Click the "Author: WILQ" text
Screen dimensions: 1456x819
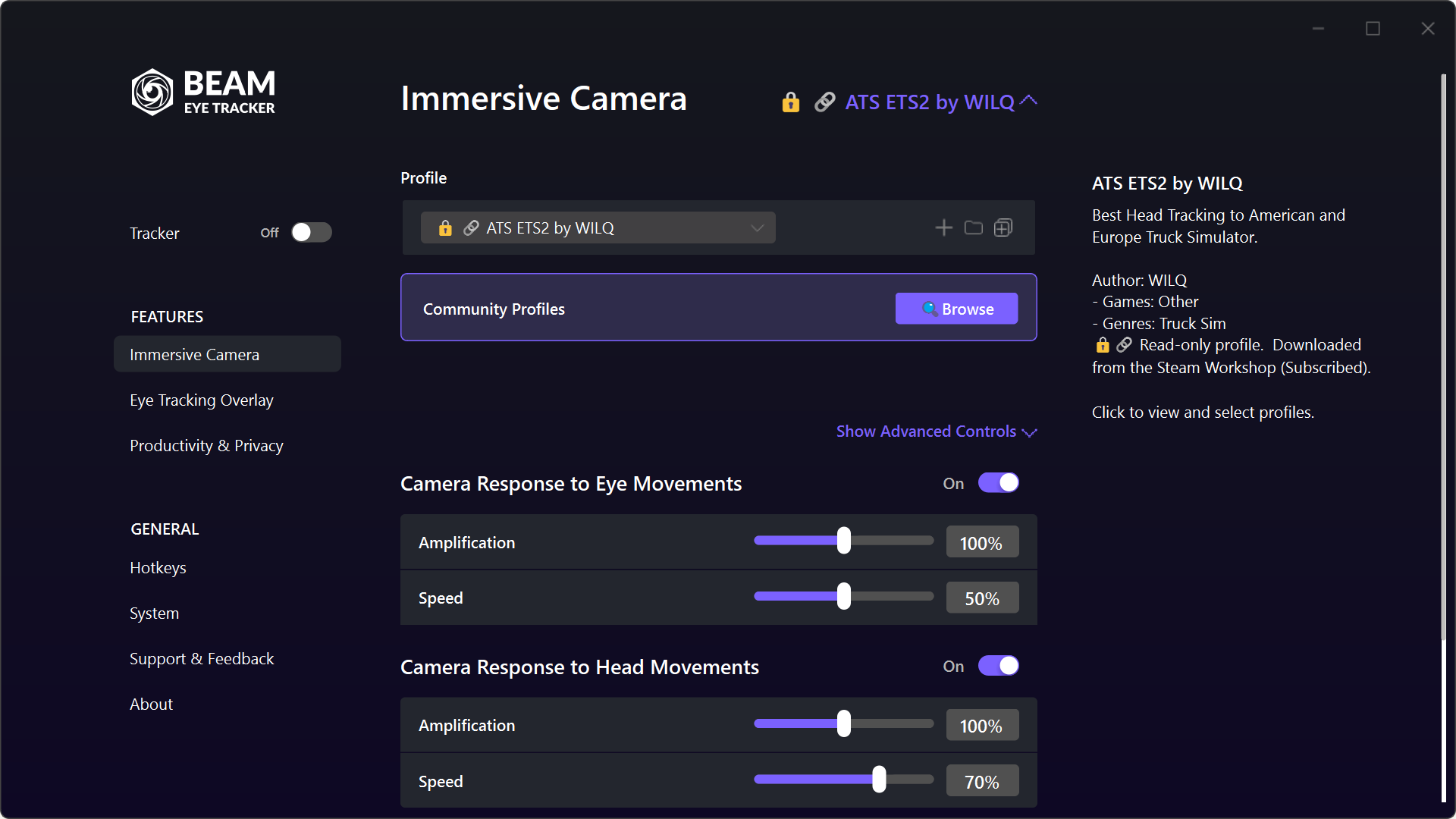[1139, 281]
